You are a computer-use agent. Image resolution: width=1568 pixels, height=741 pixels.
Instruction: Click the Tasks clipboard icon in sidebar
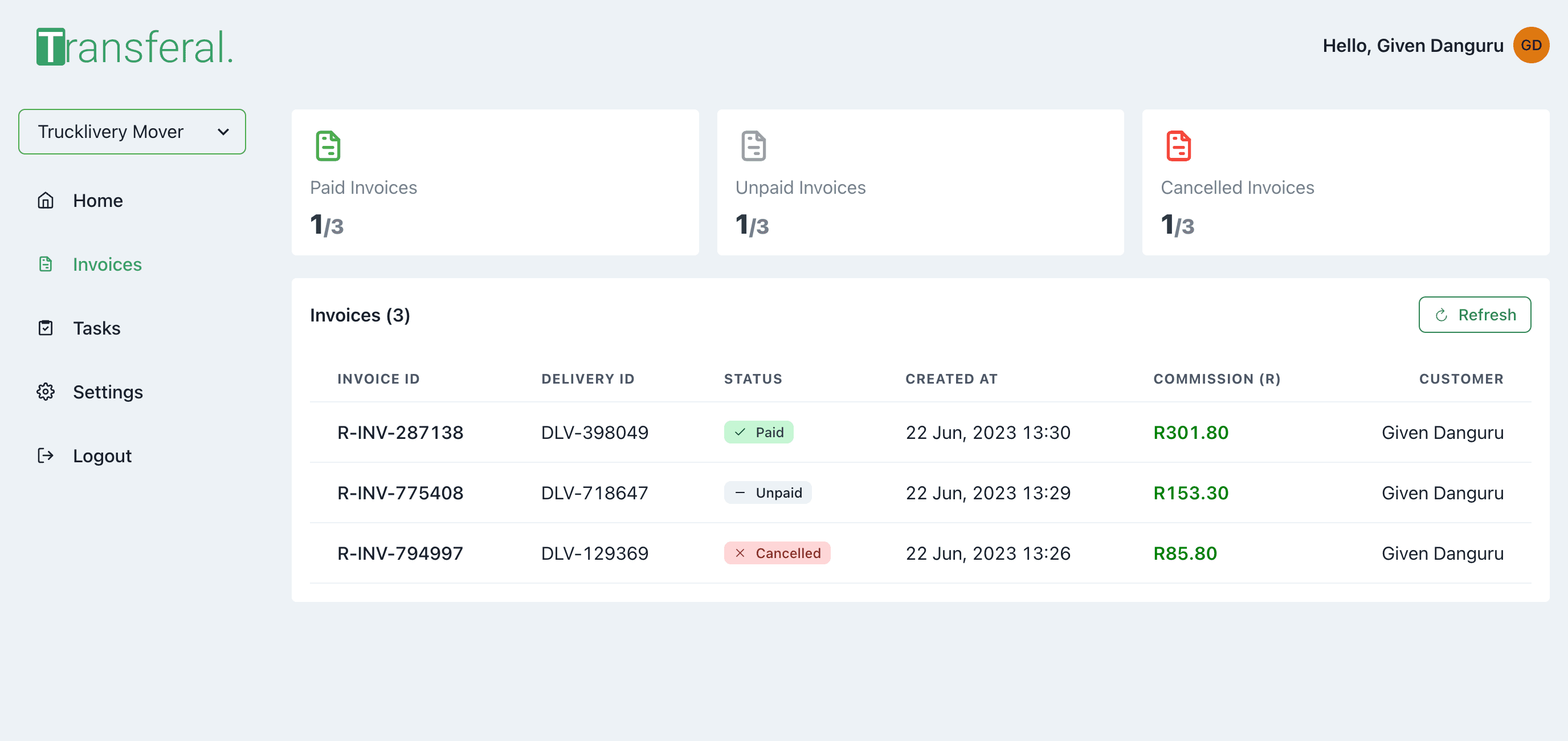46,328
